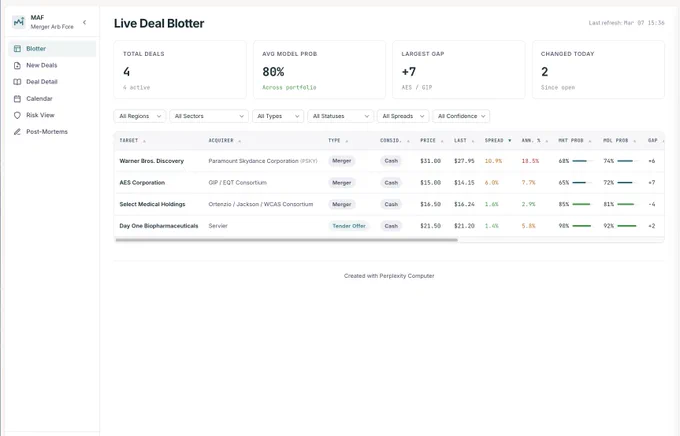Click the MAF logo icon

pos(19,21)
